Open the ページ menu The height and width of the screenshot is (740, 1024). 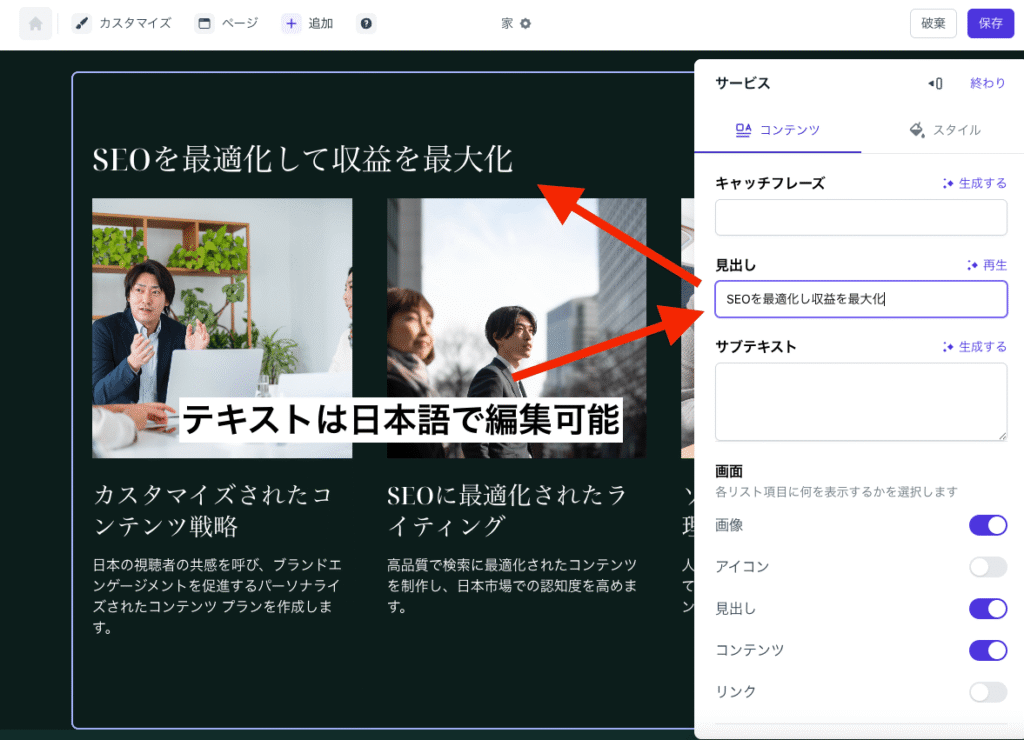coord(227,24)
